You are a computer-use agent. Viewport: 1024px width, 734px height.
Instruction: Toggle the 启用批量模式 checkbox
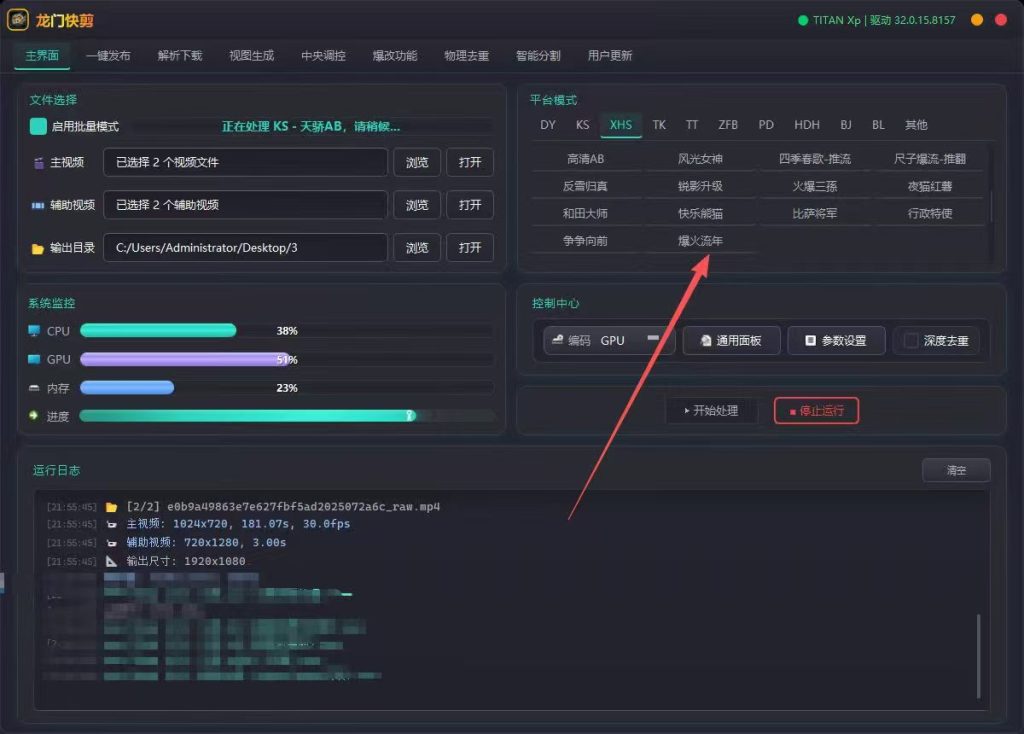39,126
